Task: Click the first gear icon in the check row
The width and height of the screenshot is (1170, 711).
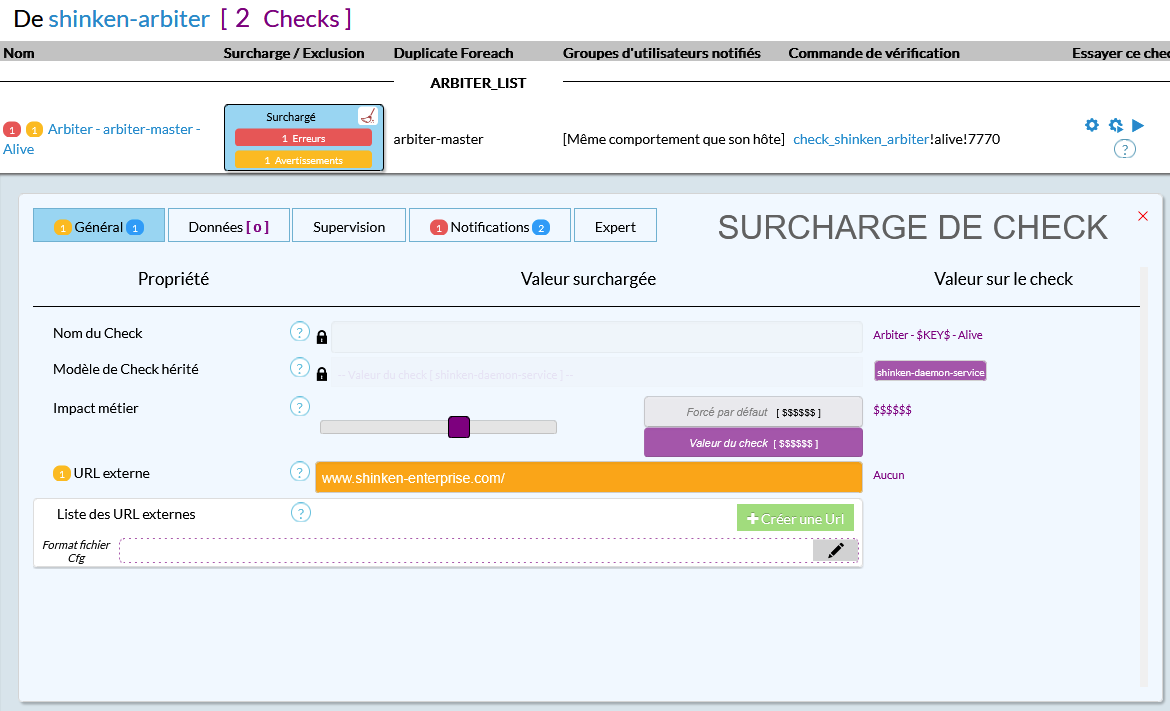Action: click(1092, 125)
